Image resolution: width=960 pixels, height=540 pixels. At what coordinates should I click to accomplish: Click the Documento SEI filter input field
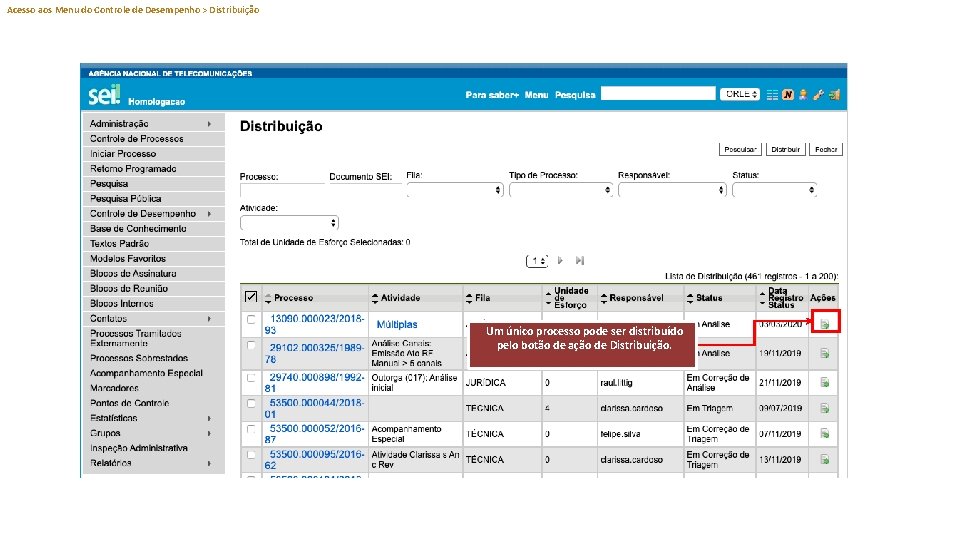click(365, 190)
